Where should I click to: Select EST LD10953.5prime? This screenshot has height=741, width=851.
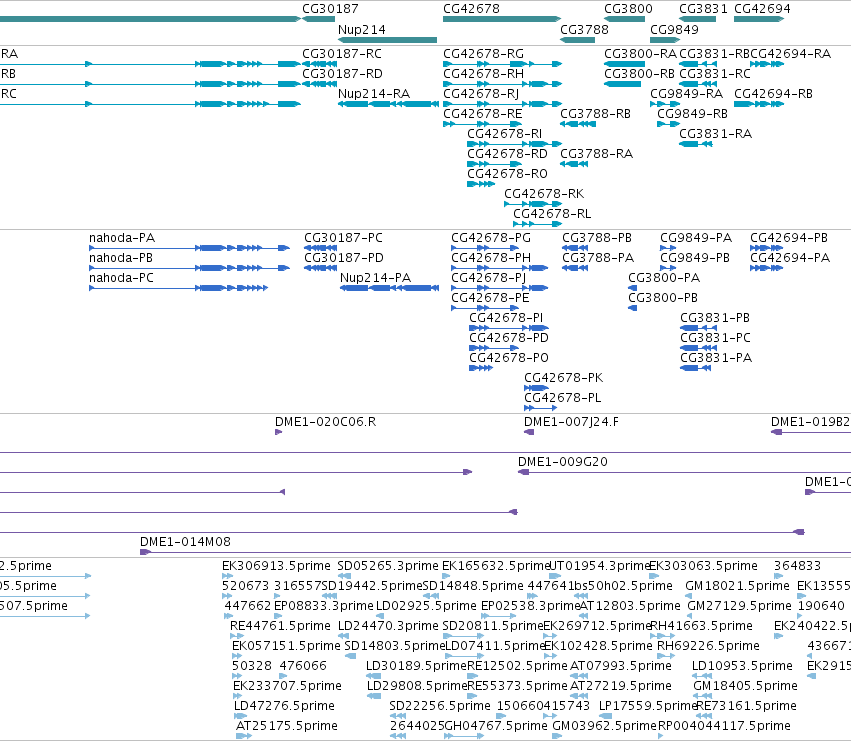point(702,676)
